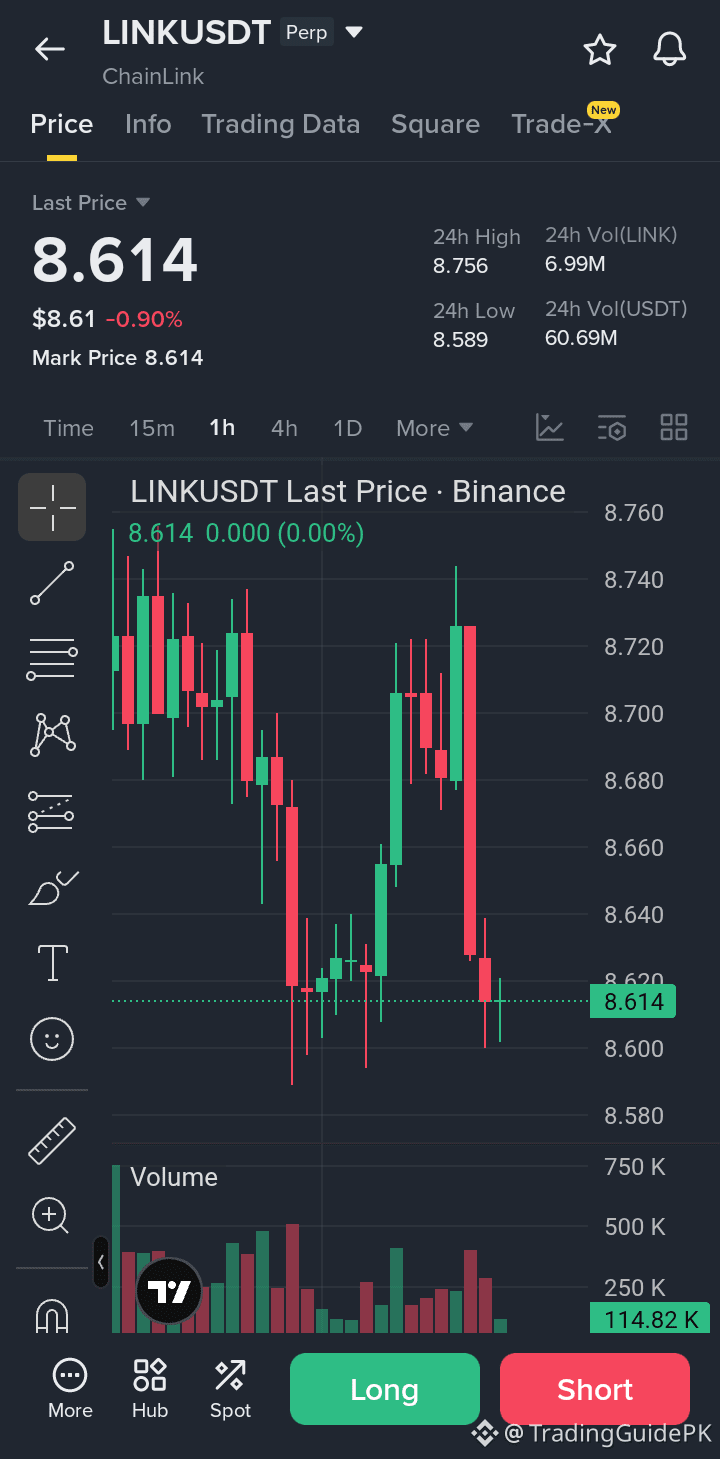Open the Trading Data tab
Screen dimensions: 720x1459
(281, 124)
